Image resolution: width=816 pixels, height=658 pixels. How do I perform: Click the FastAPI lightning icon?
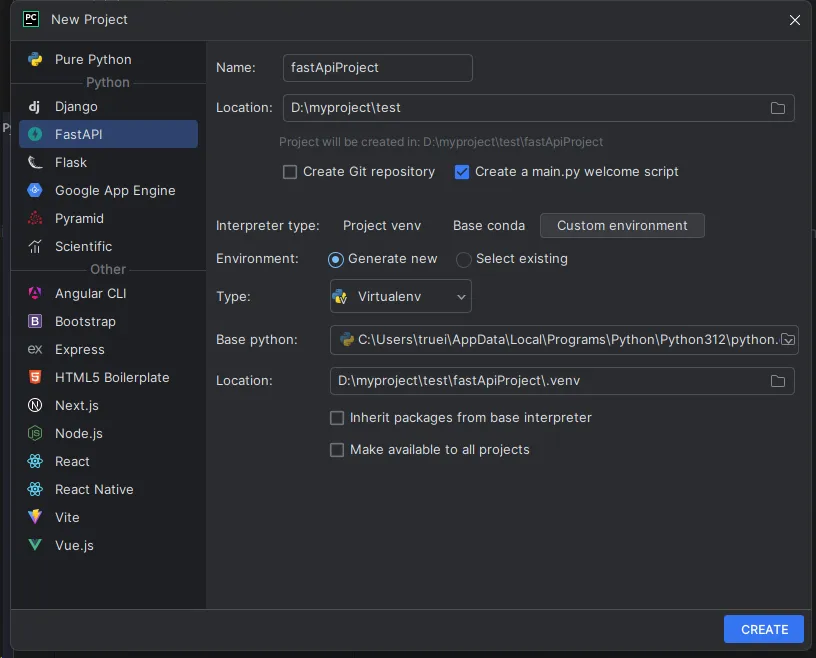(x=35, y=134)
